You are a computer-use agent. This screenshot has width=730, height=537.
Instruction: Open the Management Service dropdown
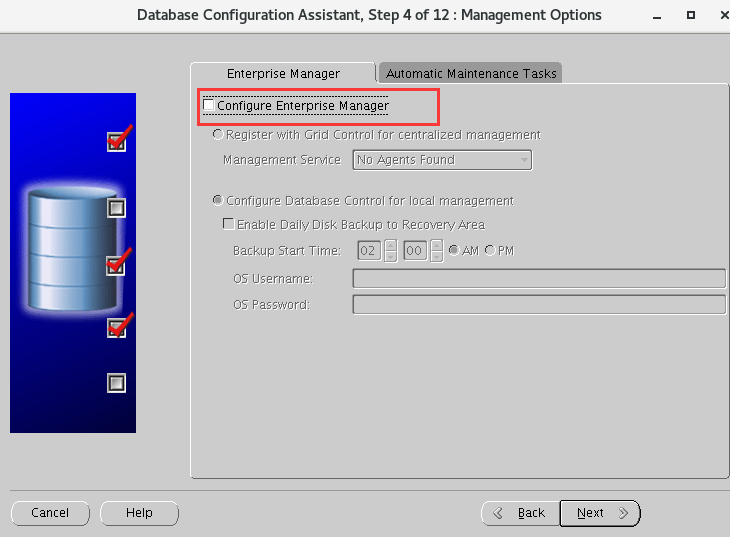click(442, 160)
